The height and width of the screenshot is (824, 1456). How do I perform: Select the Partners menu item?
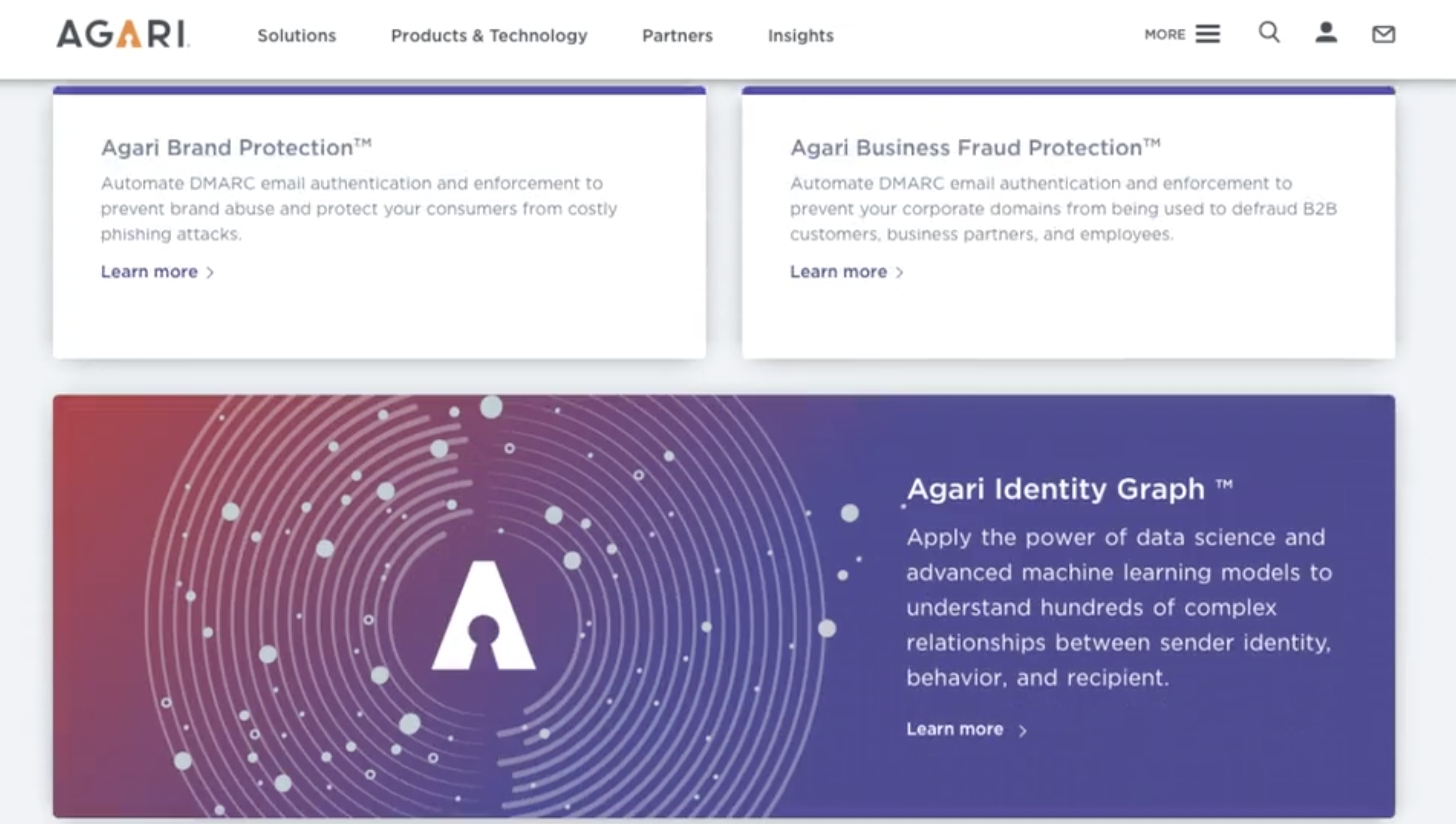tap(677, 36)
